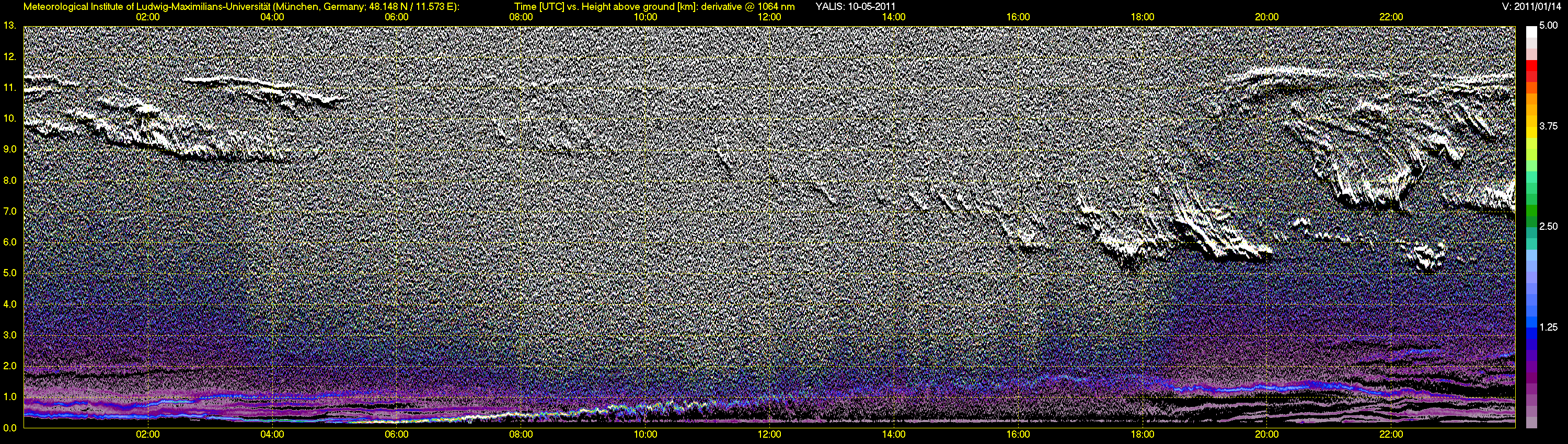Click the 8.0 height axis label

click(10, 181)
